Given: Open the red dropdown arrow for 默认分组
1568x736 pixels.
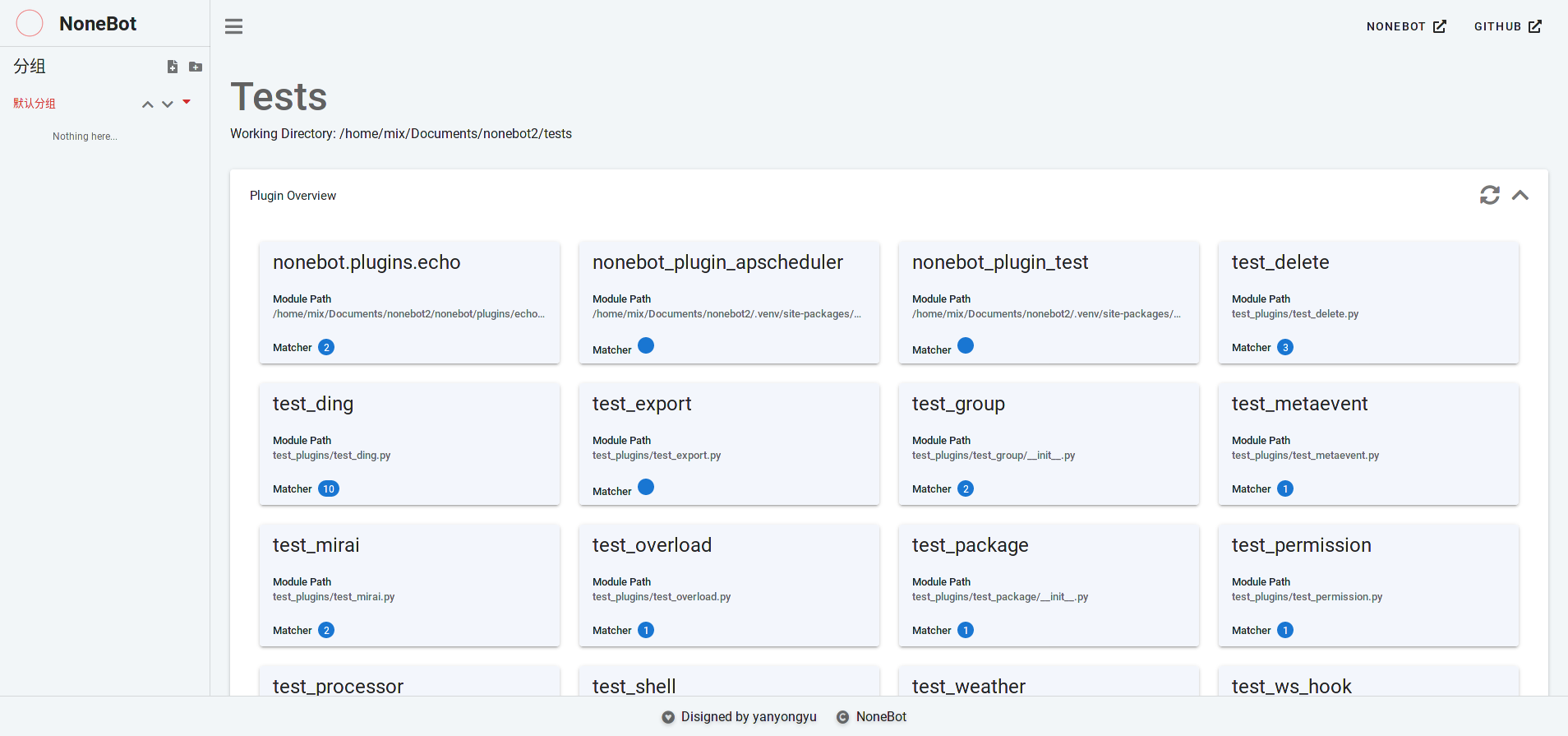Looking at the screenshot, I should point(187,102).
